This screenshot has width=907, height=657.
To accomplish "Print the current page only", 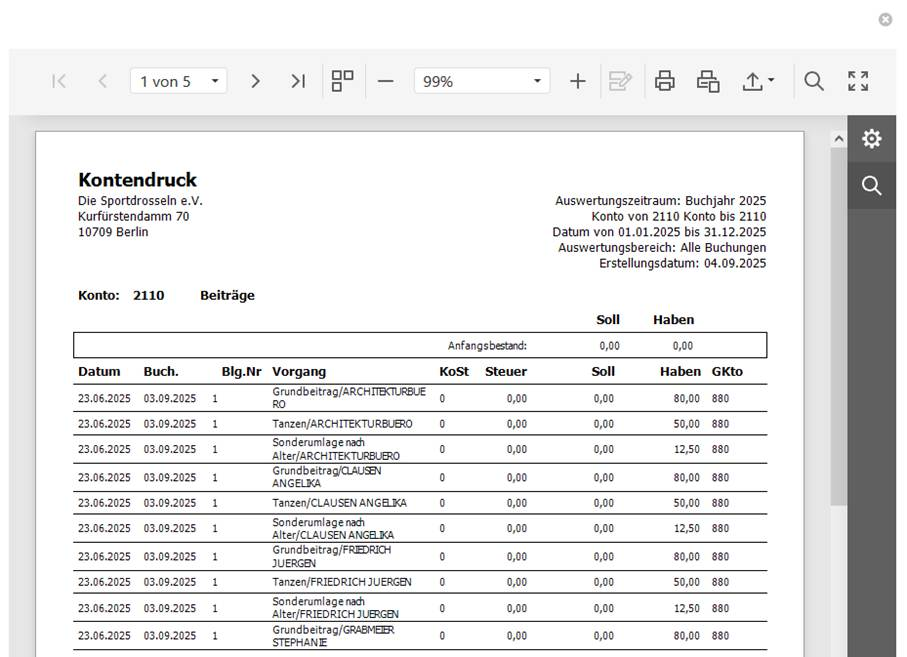I will point(708,82).
